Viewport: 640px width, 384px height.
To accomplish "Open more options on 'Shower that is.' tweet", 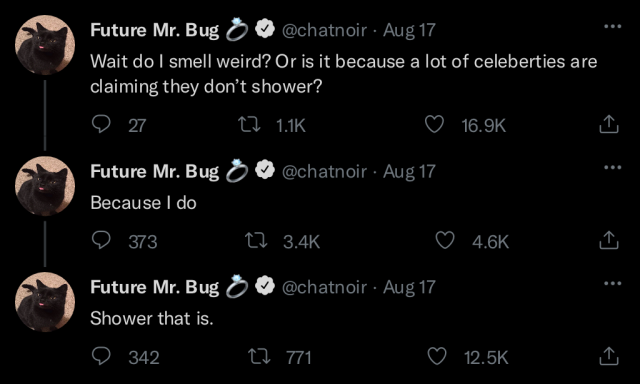I will 613,283.
